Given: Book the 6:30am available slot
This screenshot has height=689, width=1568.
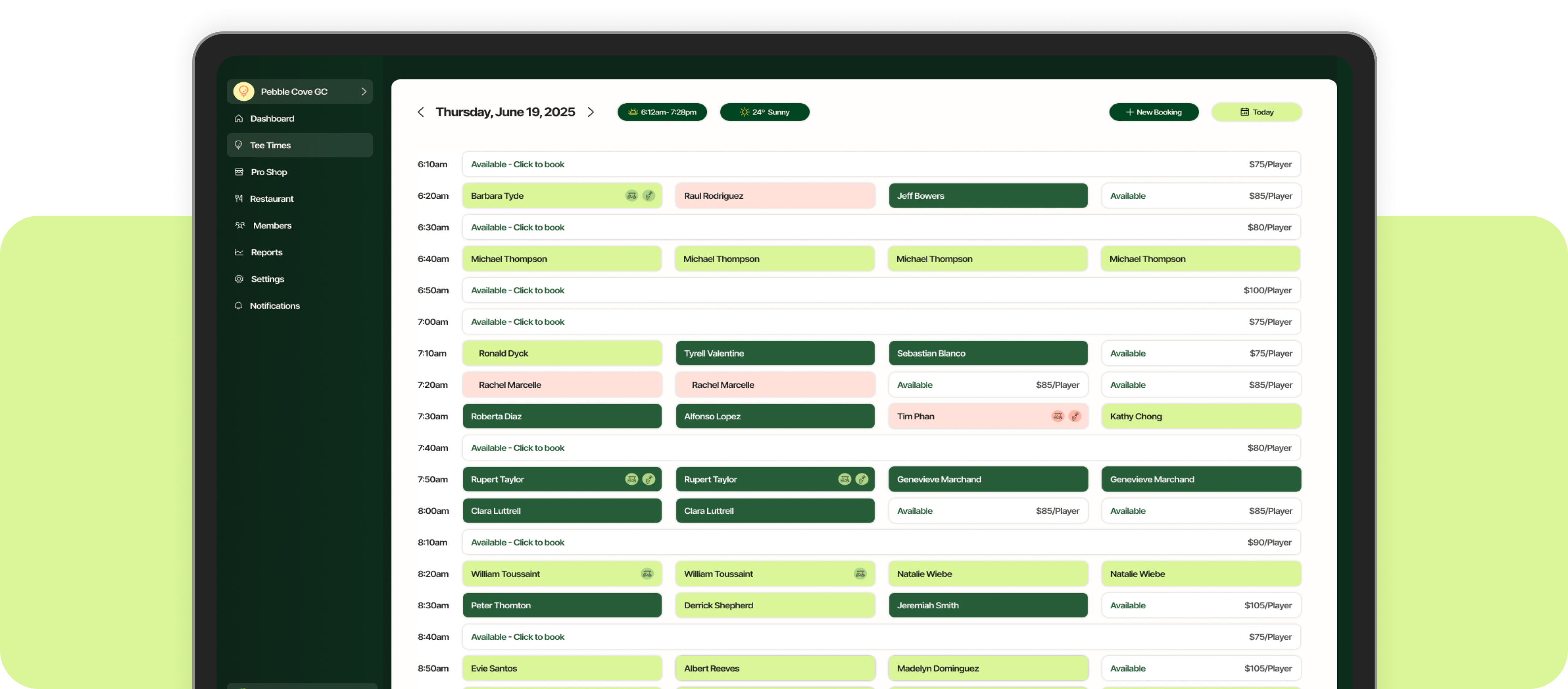Looking at the screenshot, I should tap(882, 227).
